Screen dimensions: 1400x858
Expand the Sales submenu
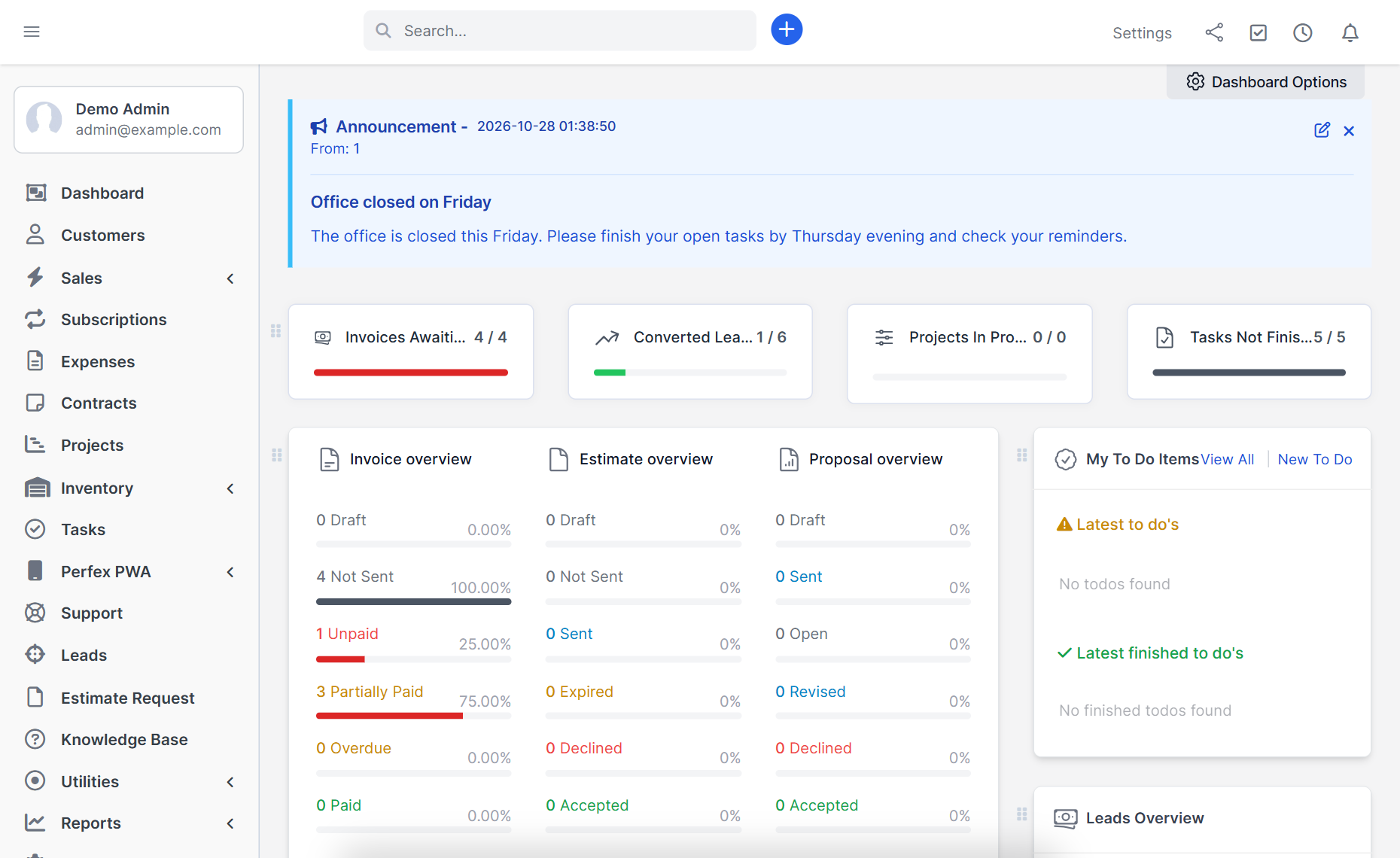point(230,278)
